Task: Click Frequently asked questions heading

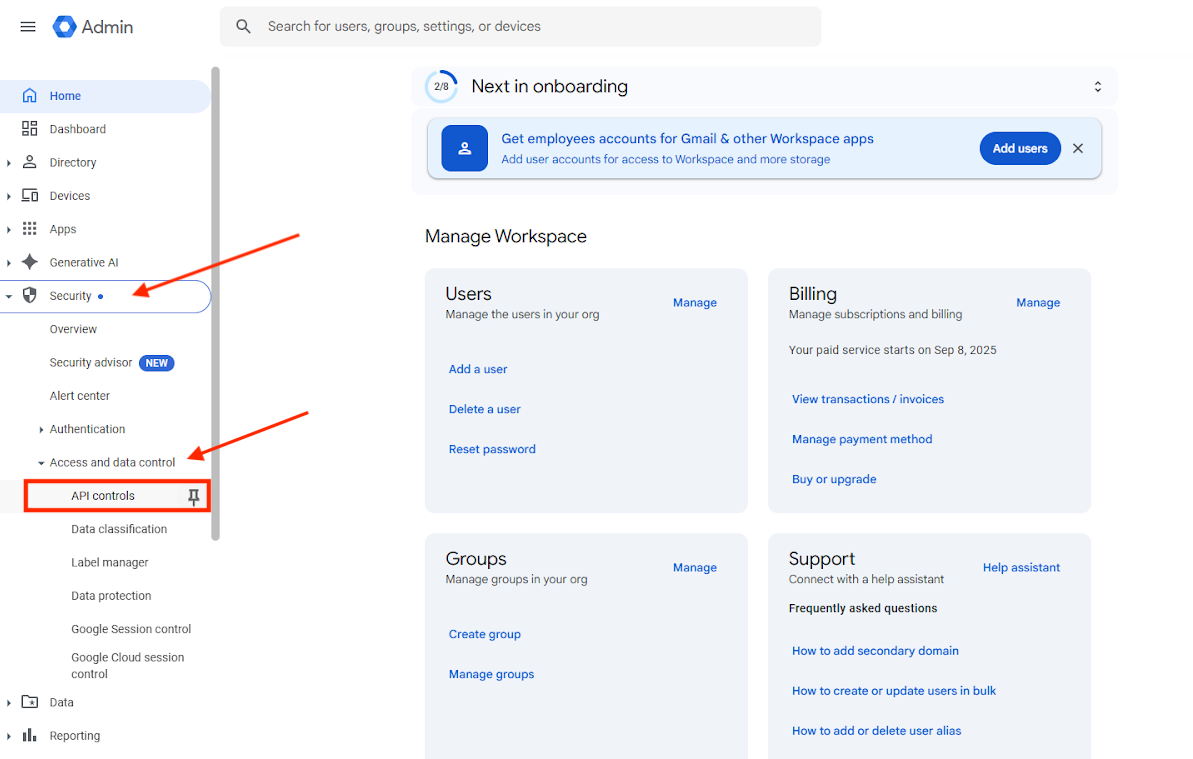Action: 863,608
